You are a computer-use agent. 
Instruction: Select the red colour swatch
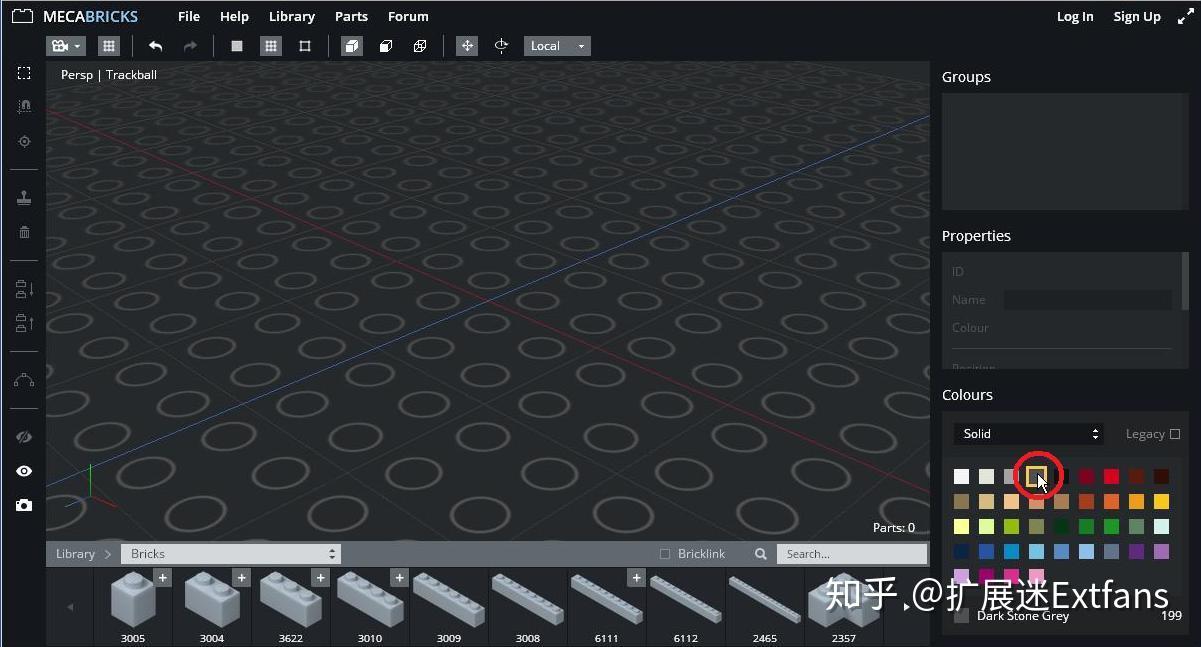click(x=1111, y=476)
